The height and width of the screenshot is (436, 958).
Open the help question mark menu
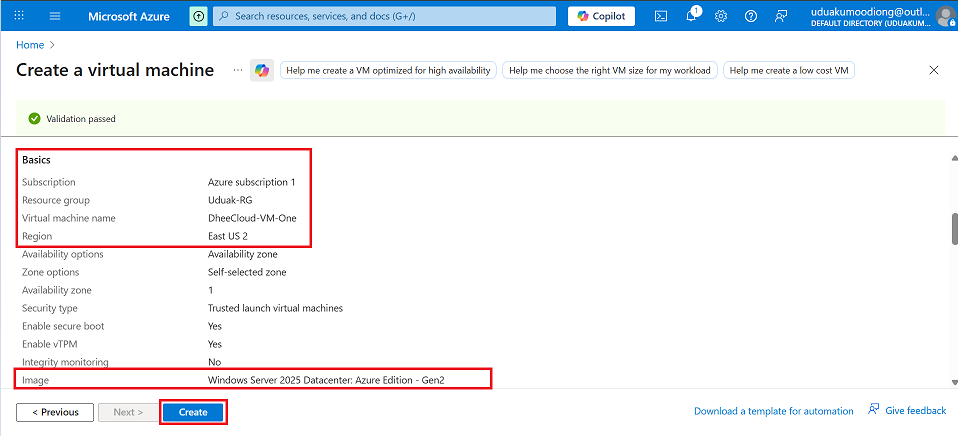[751, 16]
